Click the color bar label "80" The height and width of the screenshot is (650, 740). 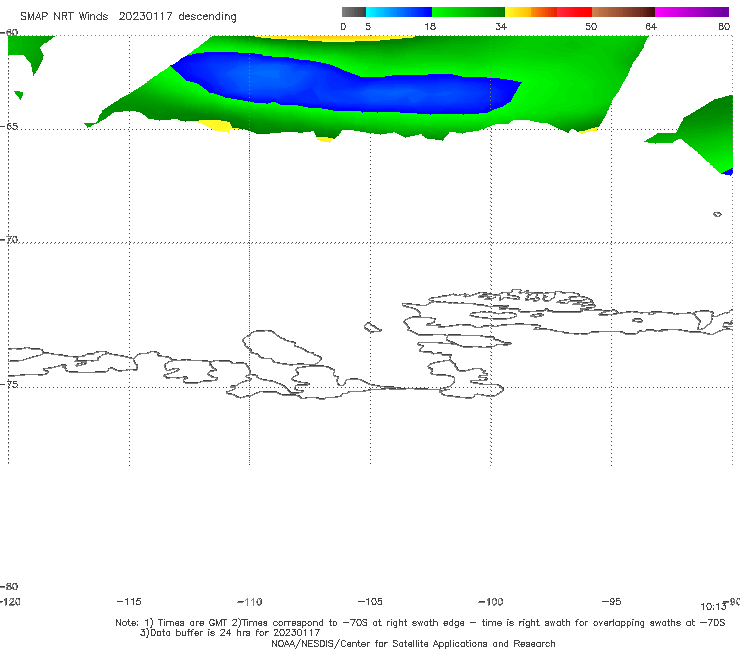click(x=724, y=26)
